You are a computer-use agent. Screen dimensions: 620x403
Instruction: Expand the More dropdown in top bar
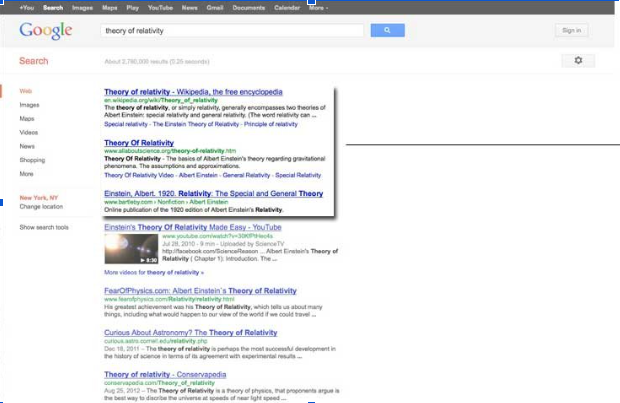click(318, 8)
